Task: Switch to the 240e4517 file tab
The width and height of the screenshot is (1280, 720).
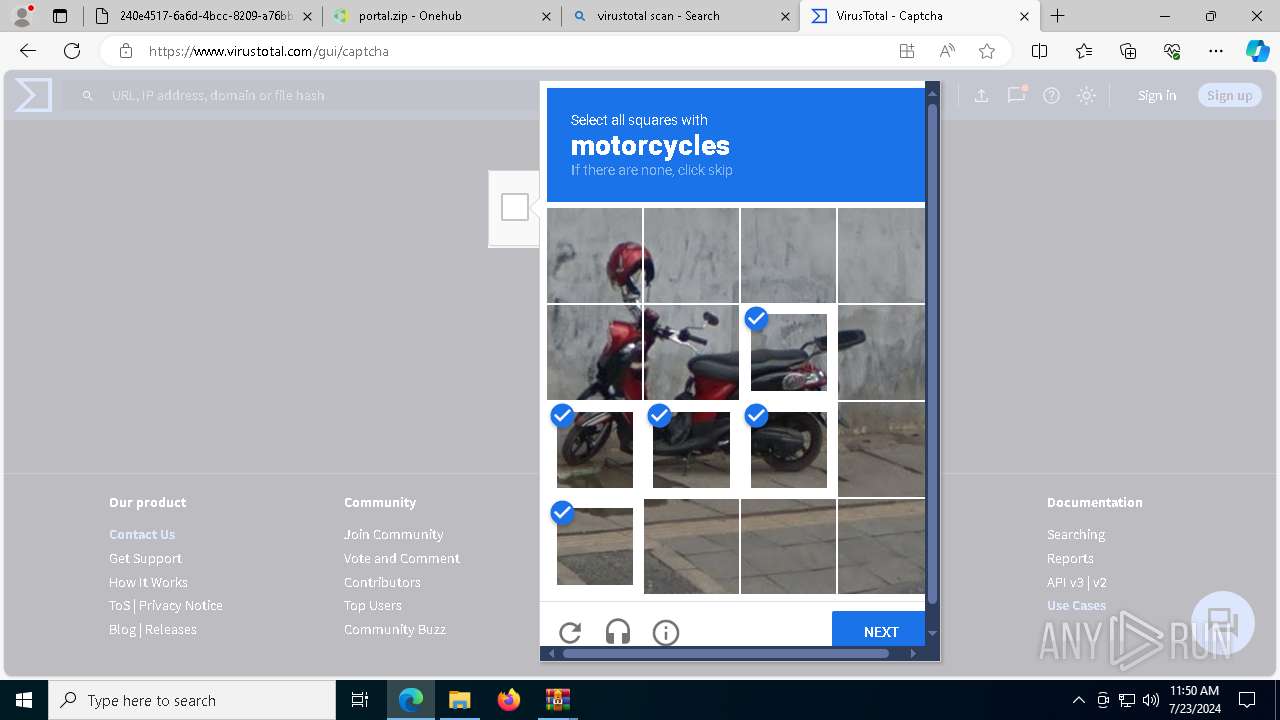Action: tap(203, 16)
